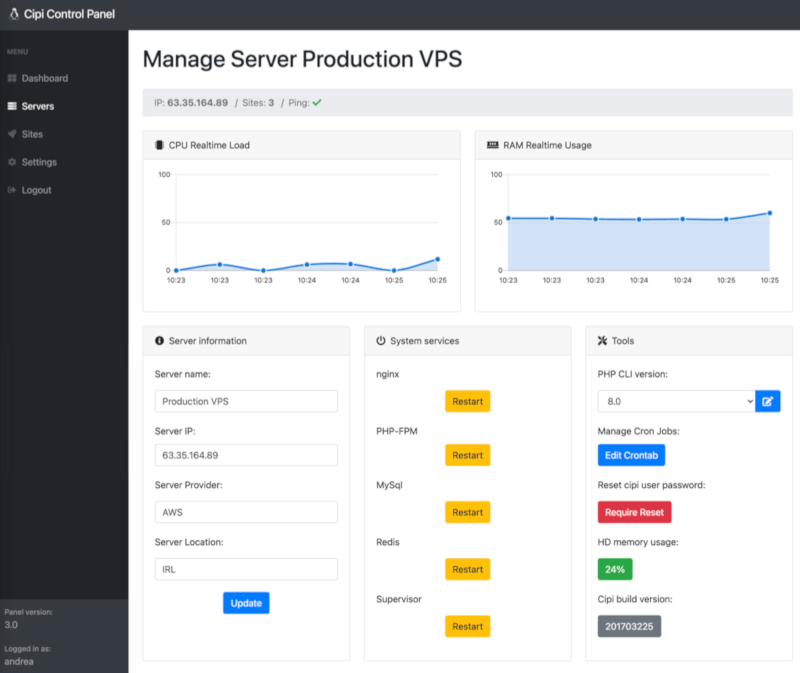Restart the Redis service
This screenshot has width=800, height=673.
pos(467,569)
